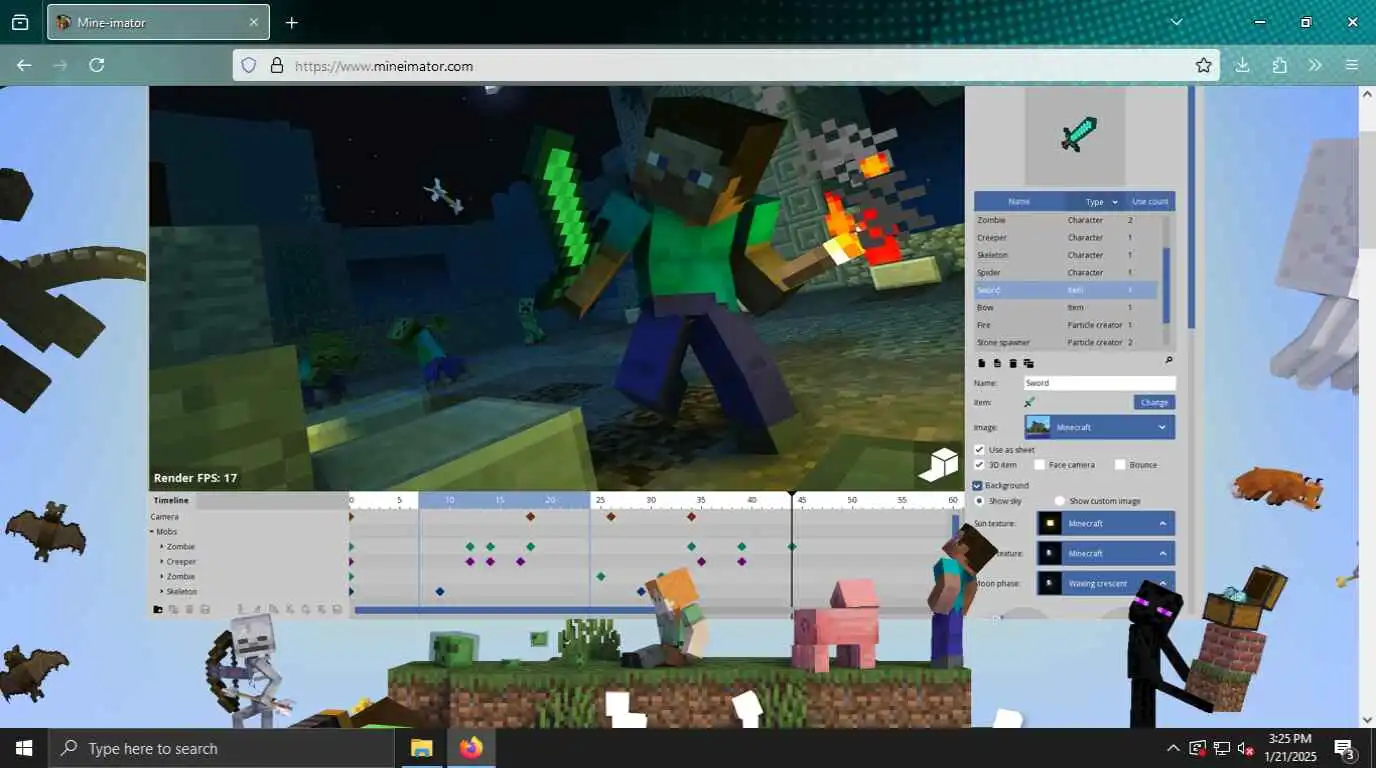The width and height of the screenshot is (1376, 768).
Task: Open the Moon phase Waxing crescent dropdown
Action: coord(1106,583)
